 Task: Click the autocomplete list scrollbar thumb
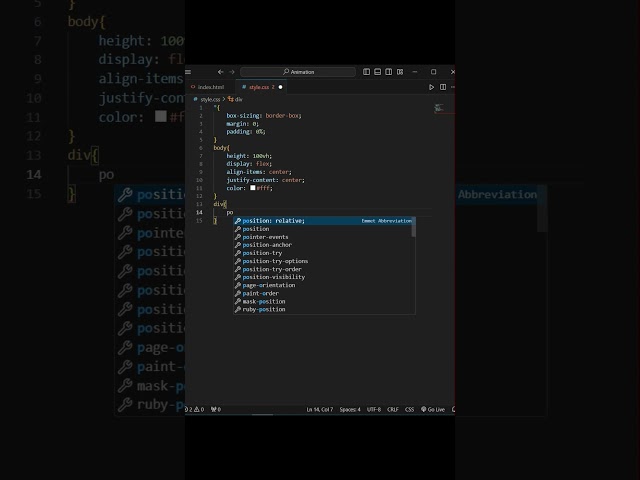413,227
